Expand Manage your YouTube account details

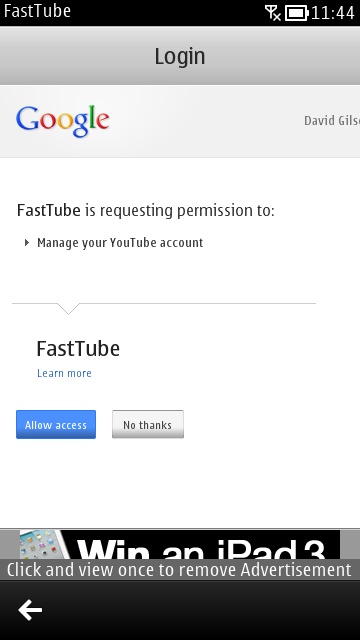pos(27,242)
